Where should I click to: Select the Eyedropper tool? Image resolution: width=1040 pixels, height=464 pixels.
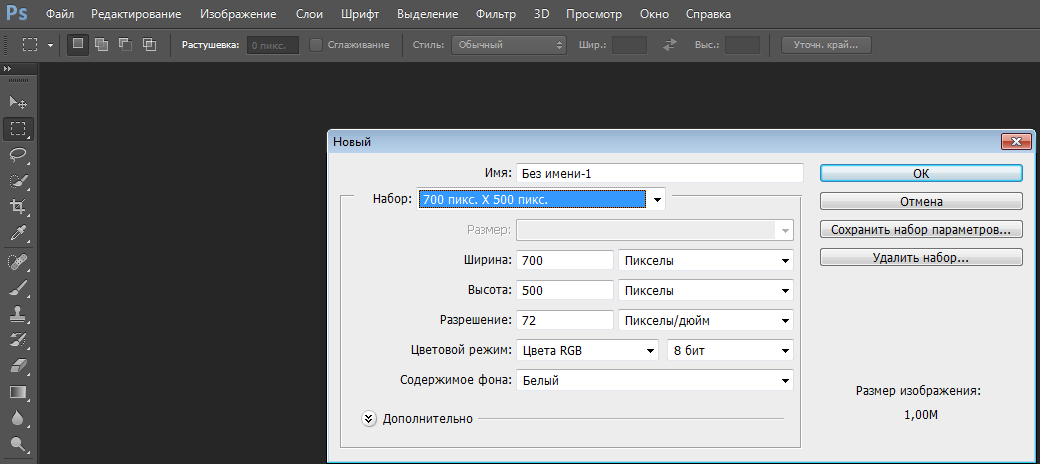(x=18, y=233)
